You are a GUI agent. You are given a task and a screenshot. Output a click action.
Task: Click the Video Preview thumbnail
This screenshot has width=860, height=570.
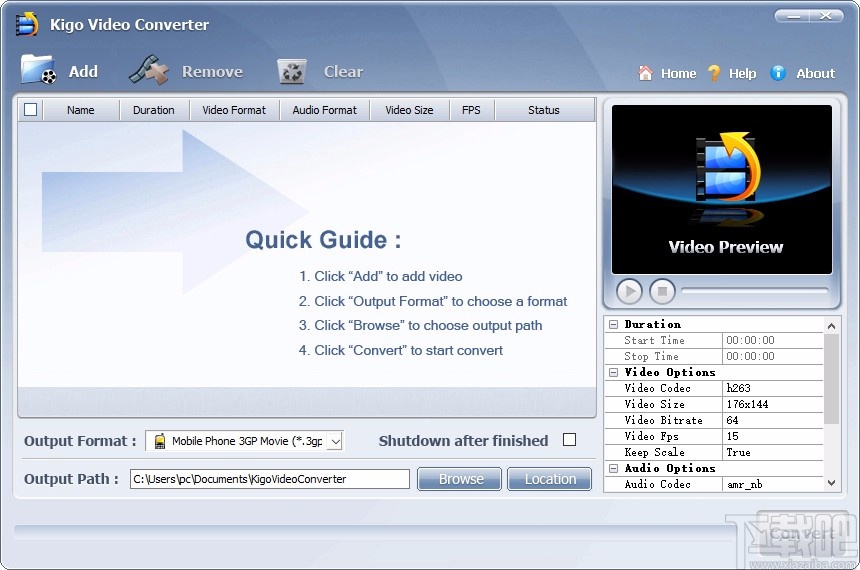point(722,189)
